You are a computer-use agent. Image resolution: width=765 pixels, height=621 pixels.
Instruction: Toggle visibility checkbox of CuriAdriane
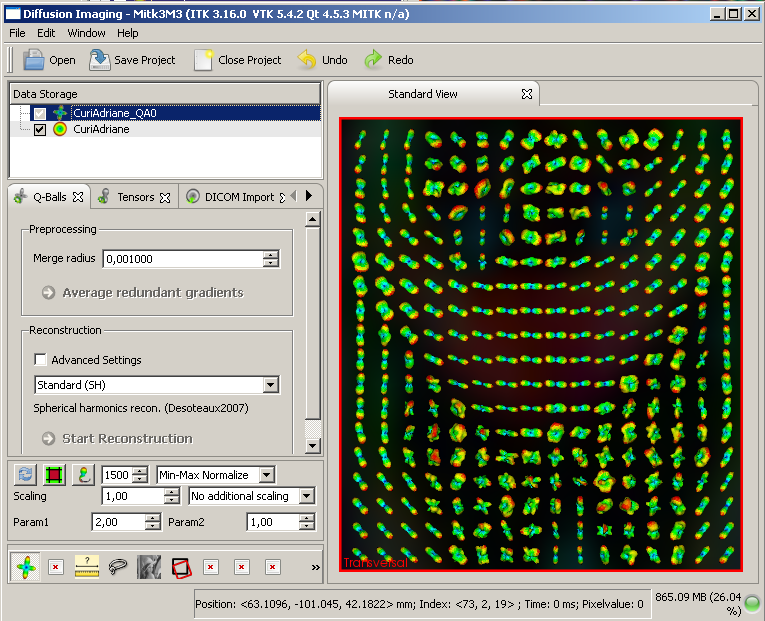click(x=40, y=130)
